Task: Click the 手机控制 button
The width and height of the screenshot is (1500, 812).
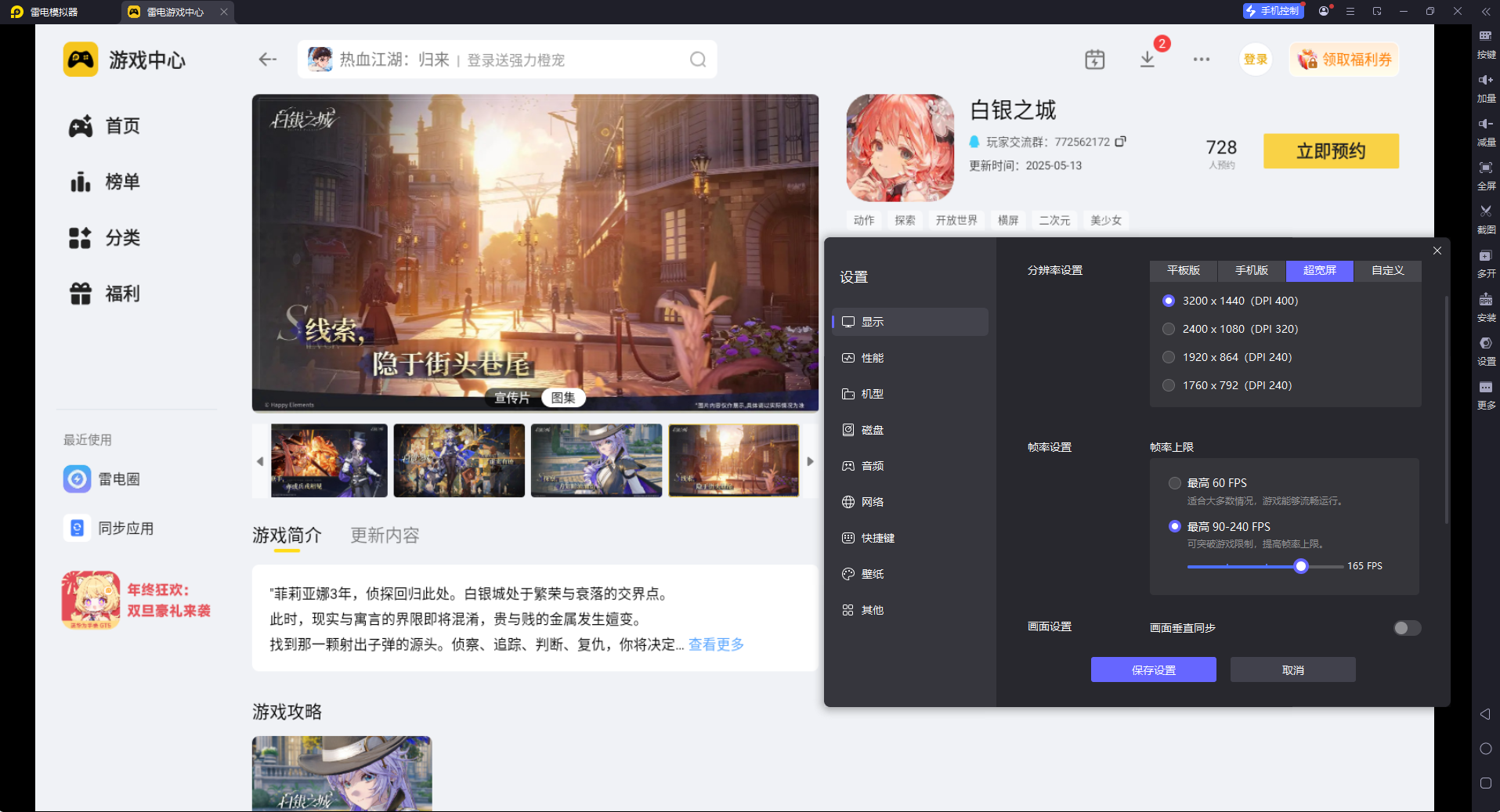Action: 1273,11
